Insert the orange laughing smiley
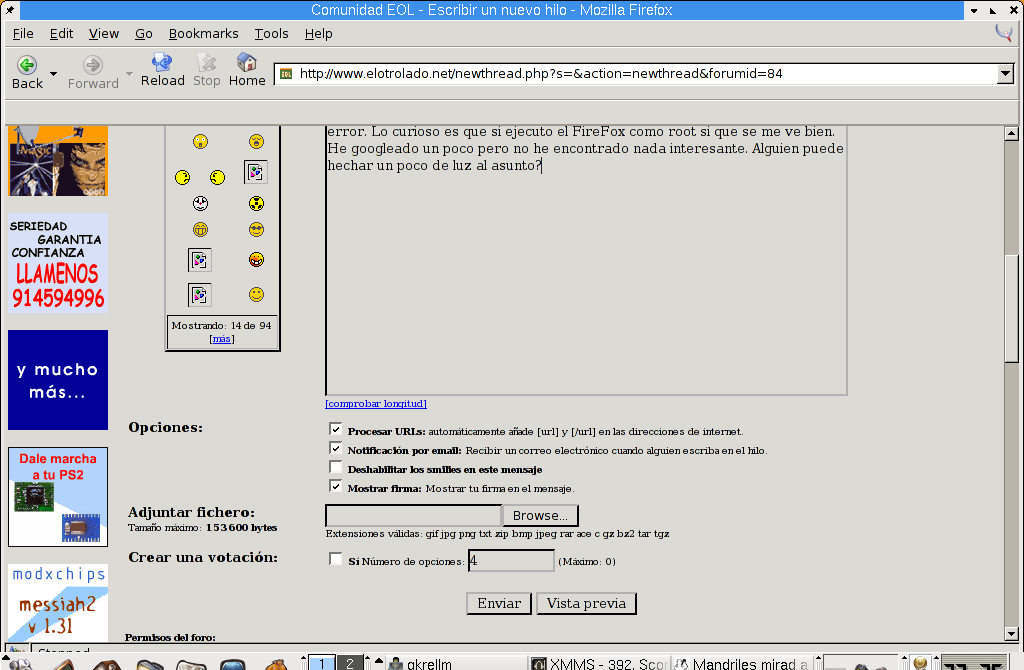The image size is (1024, 670). click(256, 259)
